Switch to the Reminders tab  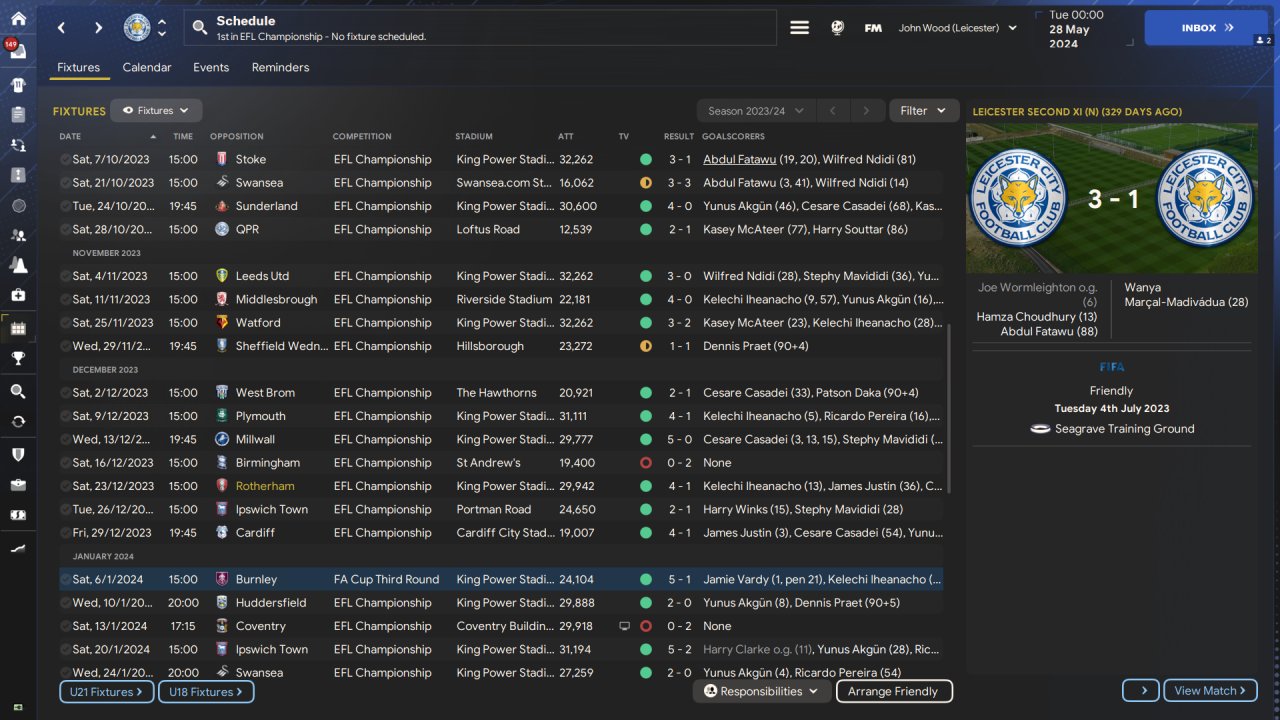pos(280,68)
